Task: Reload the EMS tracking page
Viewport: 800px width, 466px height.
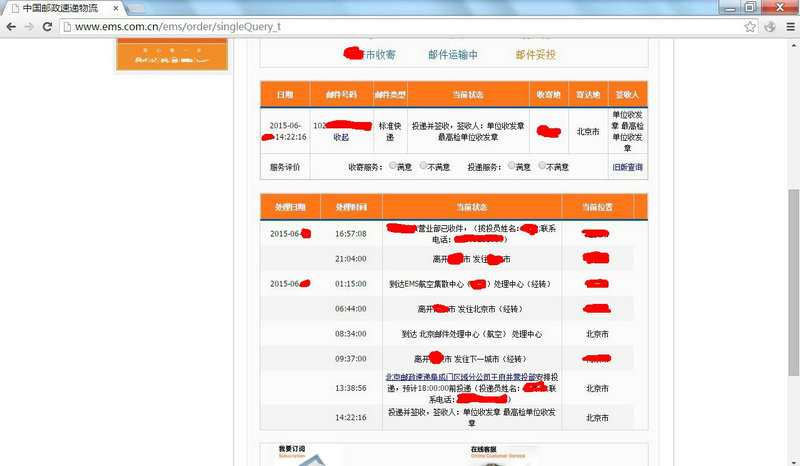Action: pos(49,27)
